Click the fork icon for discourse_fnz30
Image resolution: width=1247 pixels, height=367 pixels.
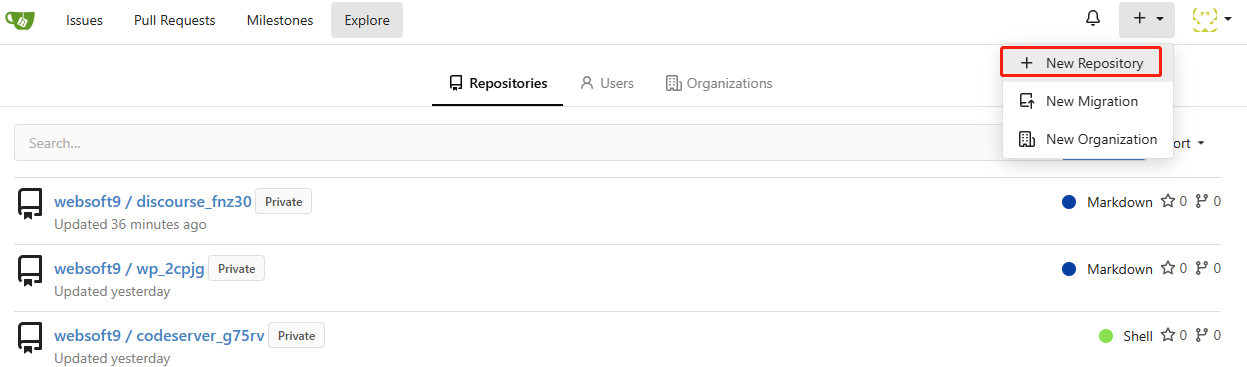(1202, 201)
